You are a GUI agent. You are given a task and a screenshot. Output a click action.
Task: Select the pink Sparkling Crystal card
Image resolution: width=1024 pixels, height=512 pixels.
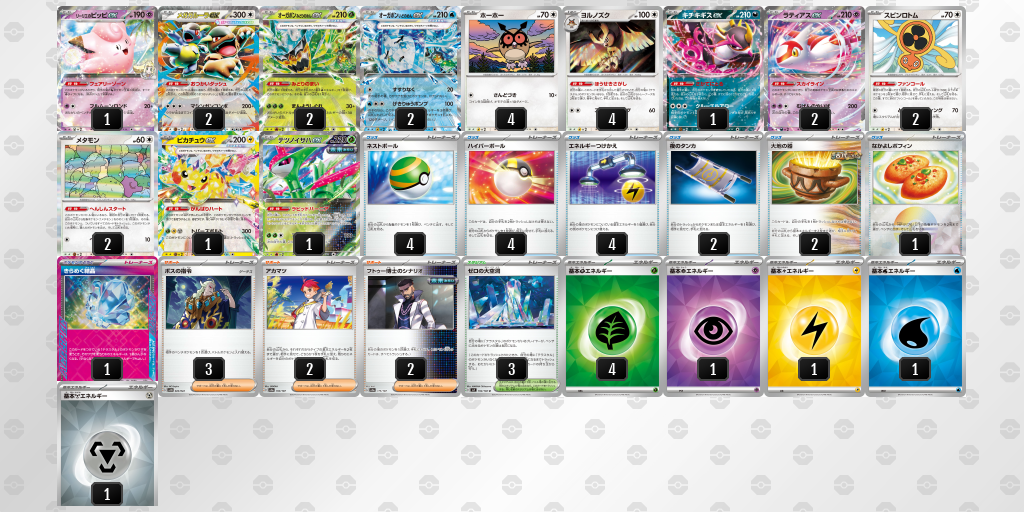click(x=107, y=319)
